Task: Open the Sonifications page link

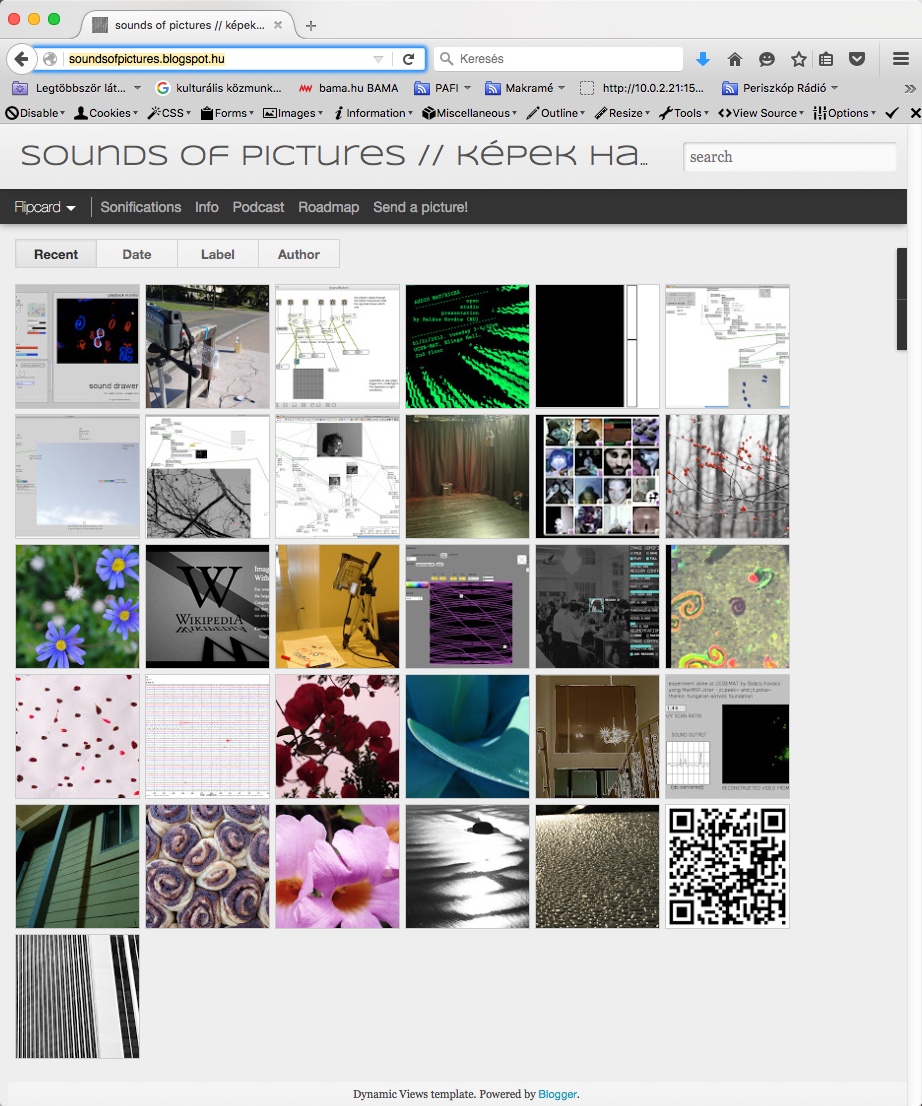Action: pyautogui.click(x=141, y=207)
